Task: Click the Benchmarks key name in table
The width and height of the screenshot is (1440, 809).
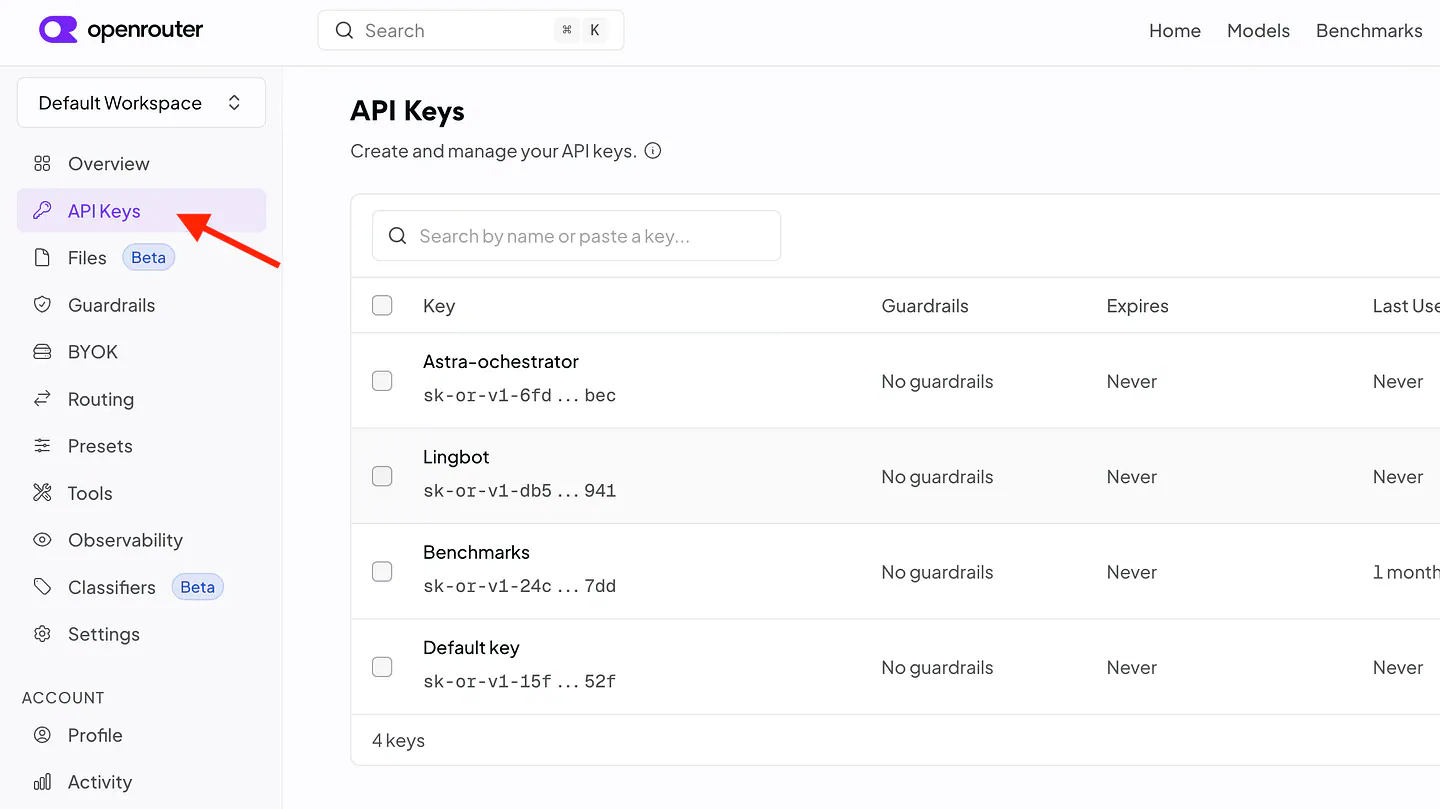Action: click(x=476, y=552)
